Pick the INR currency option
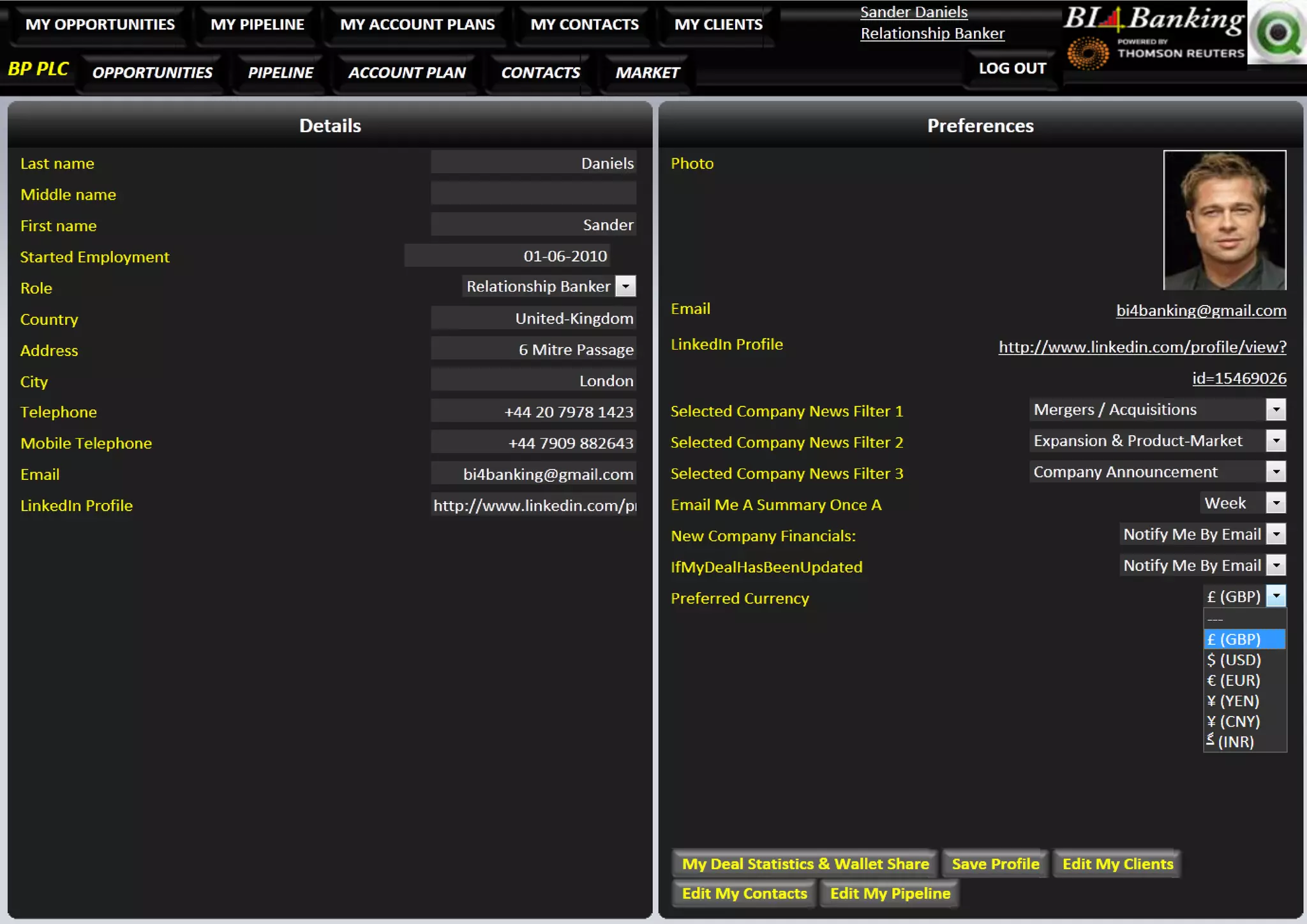The width and height of the screenshot is (1307, 924). tap(1234, 741)
